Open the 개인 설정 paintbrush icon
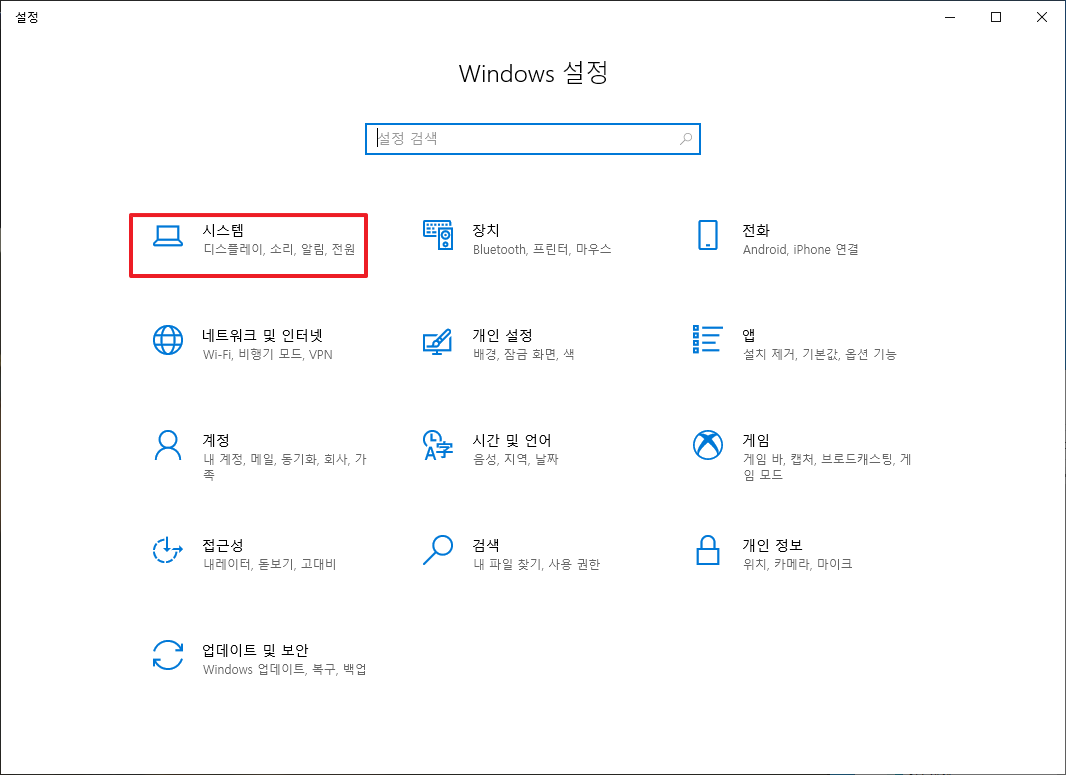Screen dimensions: 1066x775 437,341
